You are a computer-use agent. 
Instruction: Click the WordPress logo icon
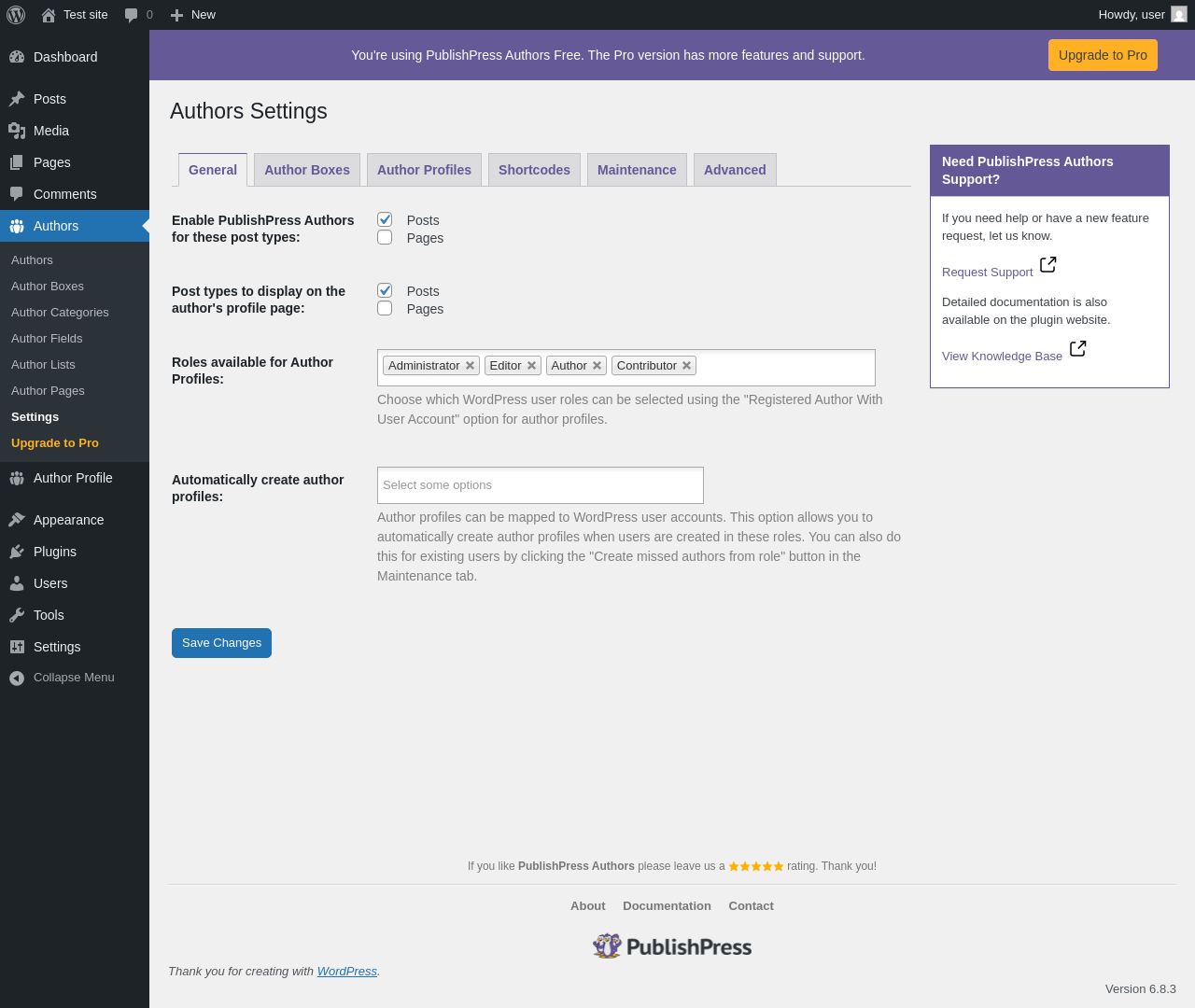point(16,15)
